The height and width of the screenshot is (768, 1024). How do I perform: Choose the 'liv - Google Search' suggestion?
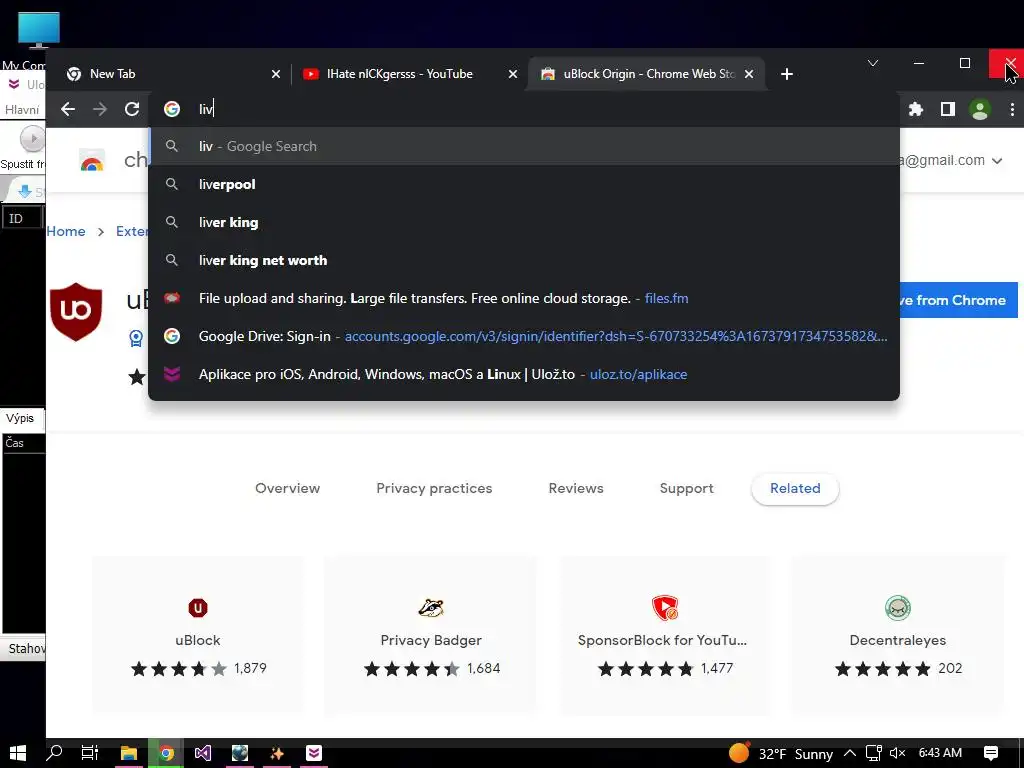point(524,146)
